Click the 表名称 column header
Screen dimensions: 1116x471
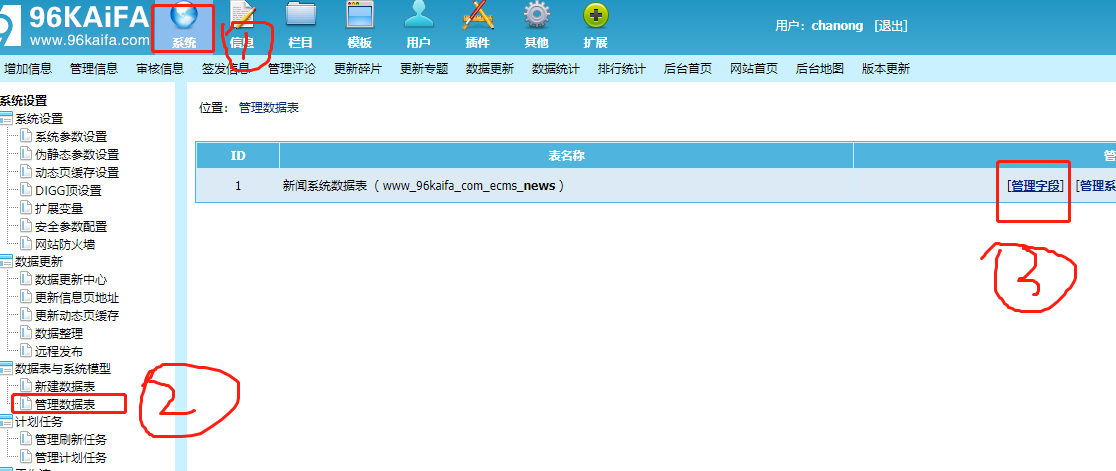(x=567, y=156)
